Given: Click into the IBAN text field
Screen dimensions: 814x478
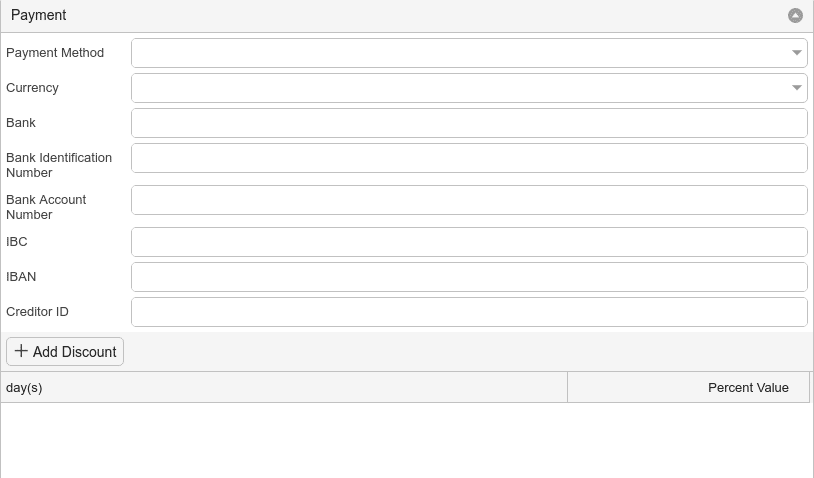Looking at the screenshot, I should (469, 277).
